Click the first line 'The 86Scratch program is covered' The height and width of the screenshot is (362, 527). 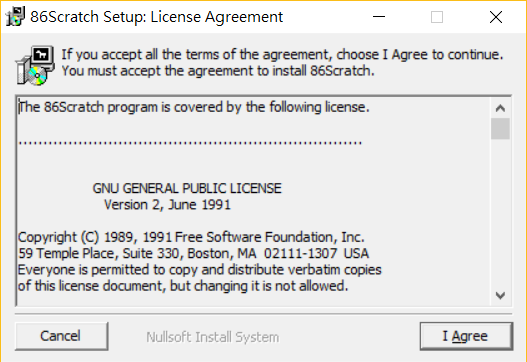pyautogui.click(x=194, y=107)
